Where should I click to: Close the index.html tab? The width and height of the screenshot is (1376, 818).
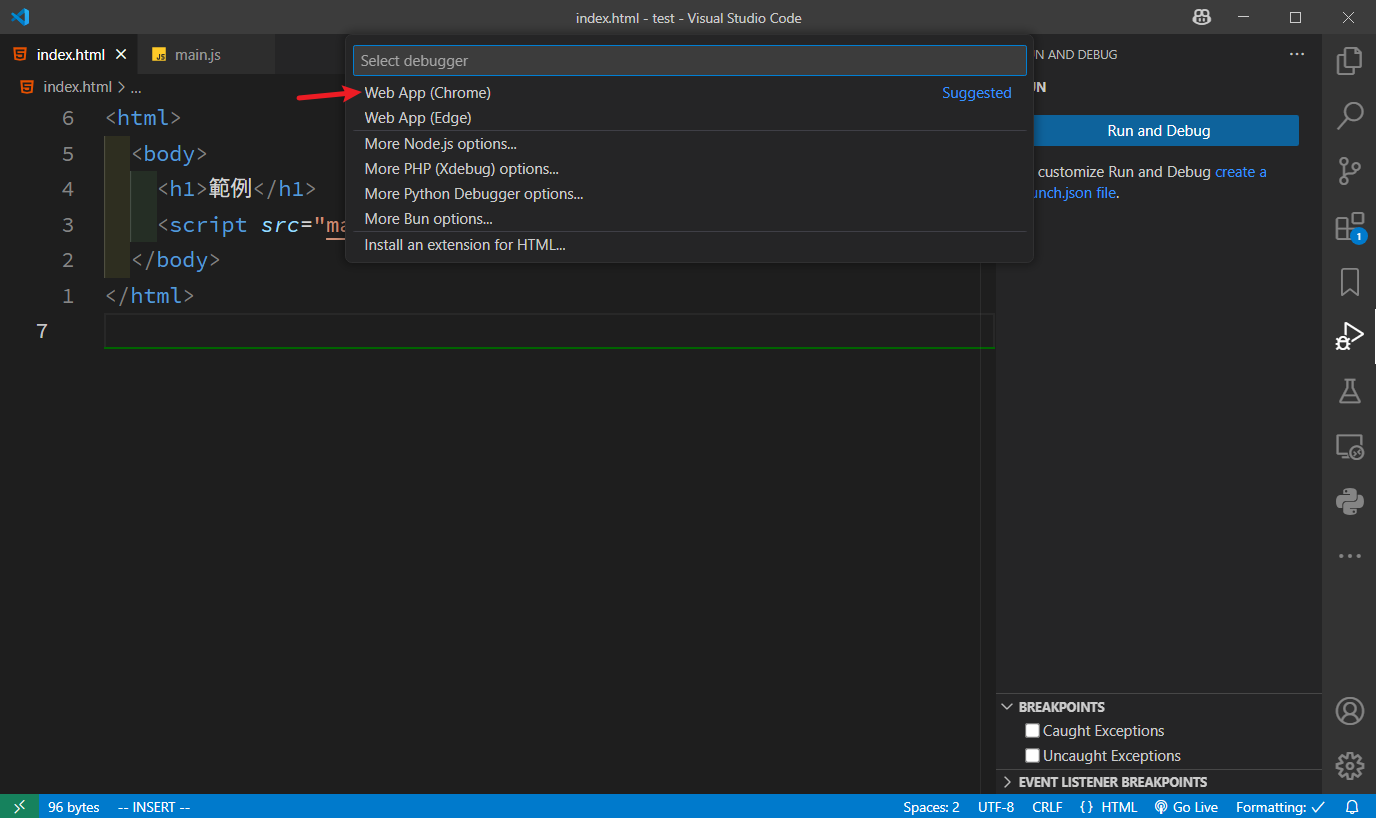tap(122, 55)
